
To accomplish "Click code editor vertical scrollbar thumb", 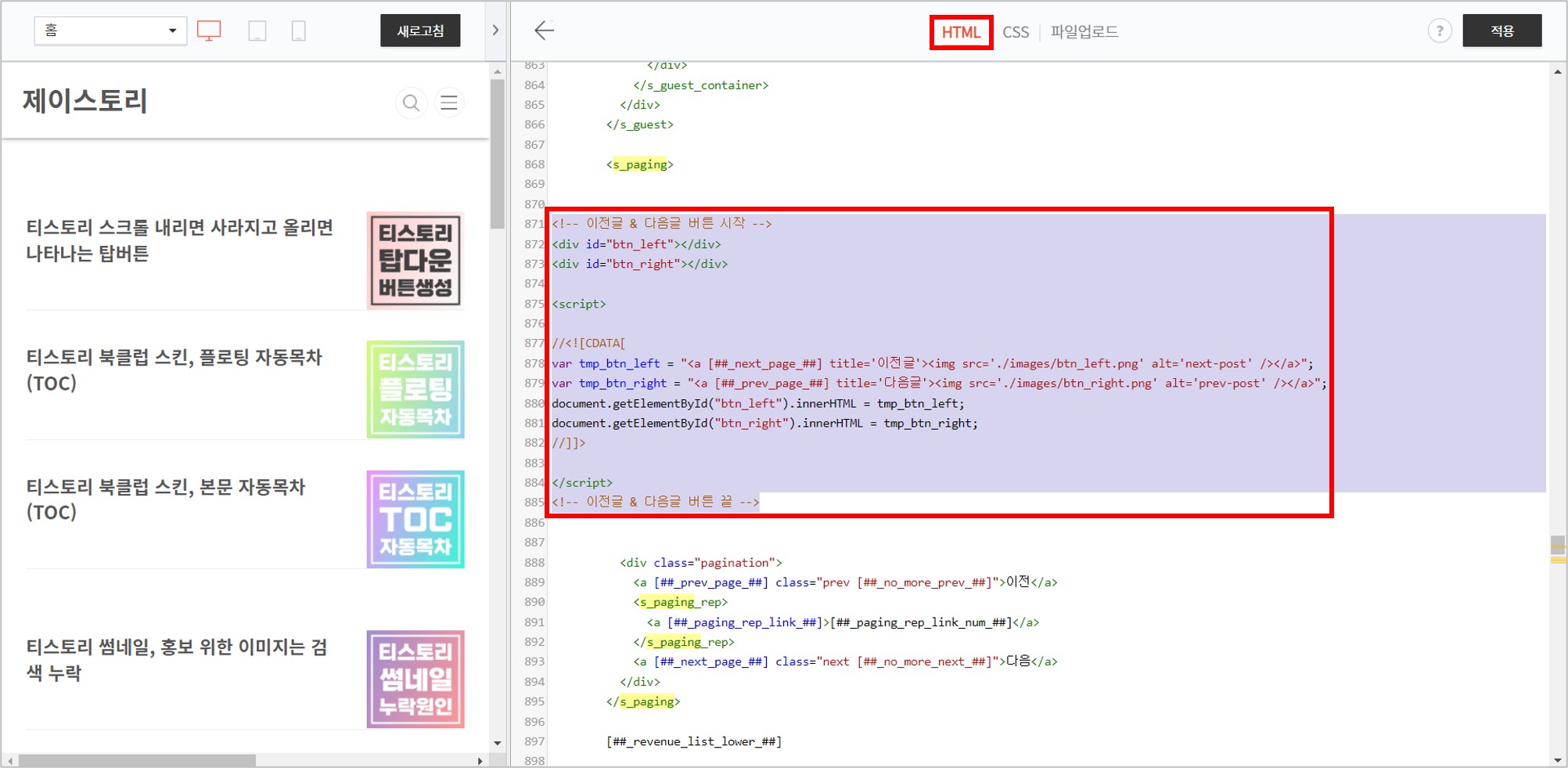I will 1558,545.
